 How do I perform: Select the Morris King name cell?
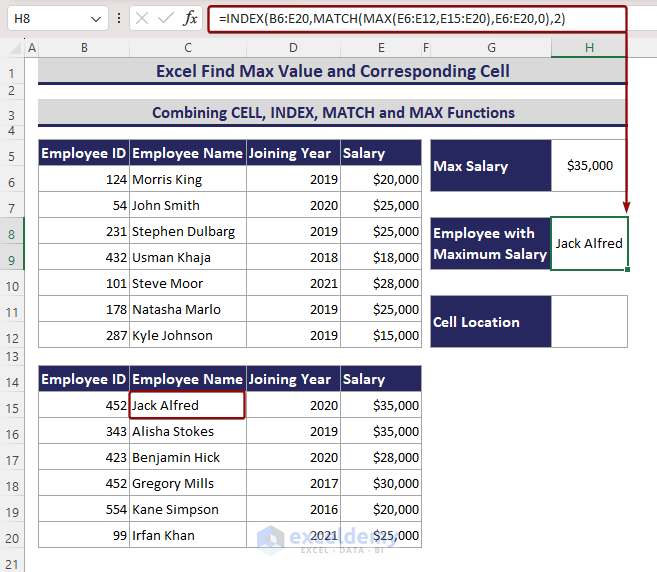[x=187, y=180]
